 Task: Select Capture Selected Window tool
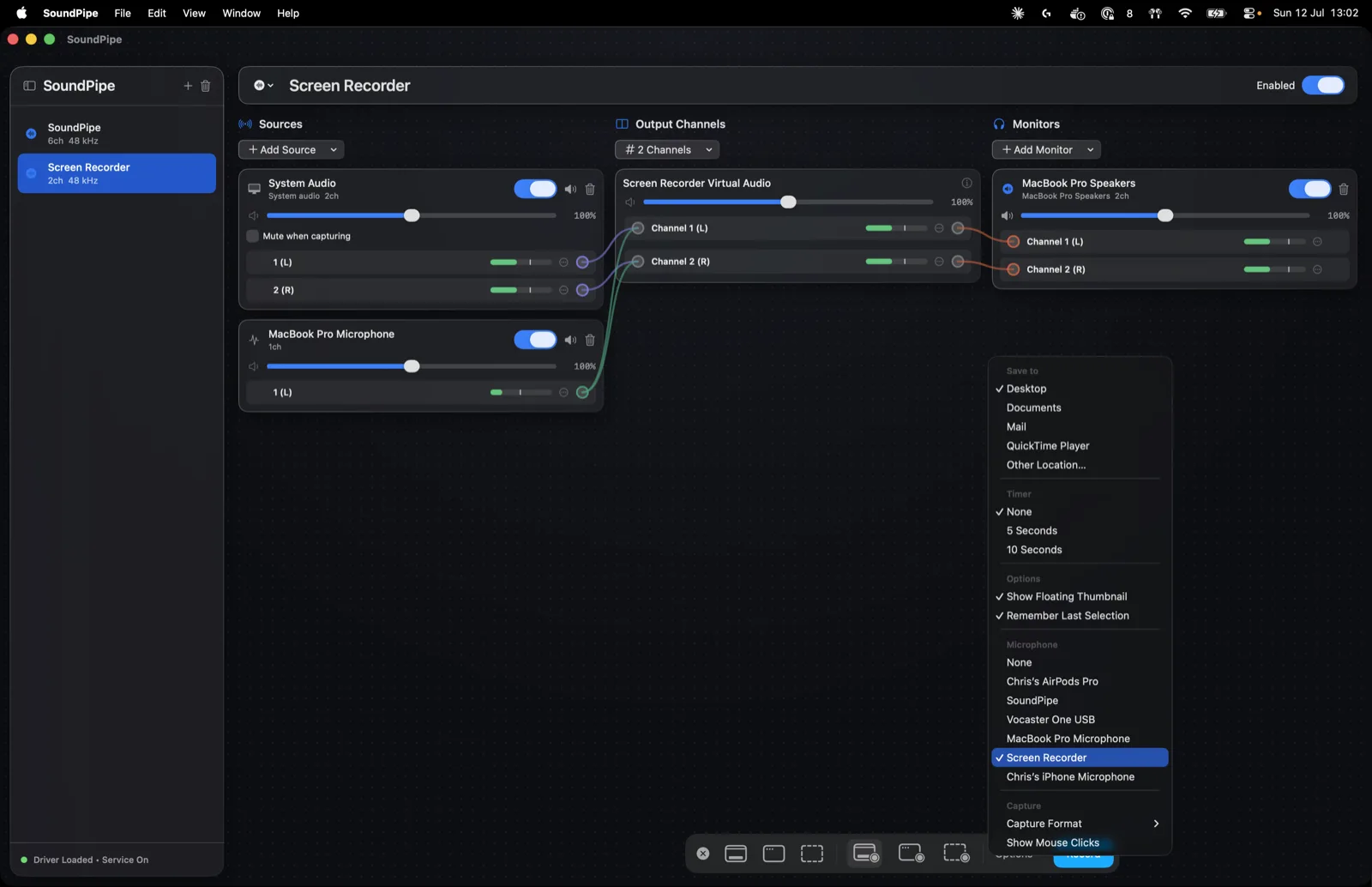[774, 854]
